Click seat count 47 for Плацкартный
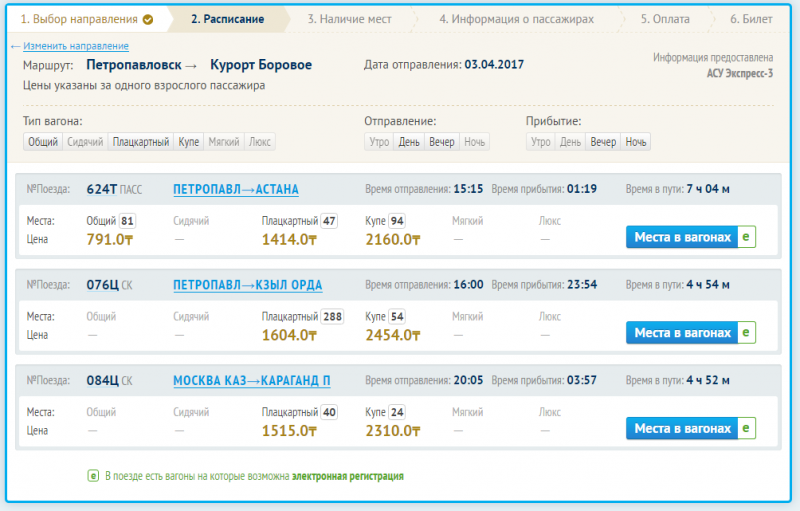 (329, 221)
